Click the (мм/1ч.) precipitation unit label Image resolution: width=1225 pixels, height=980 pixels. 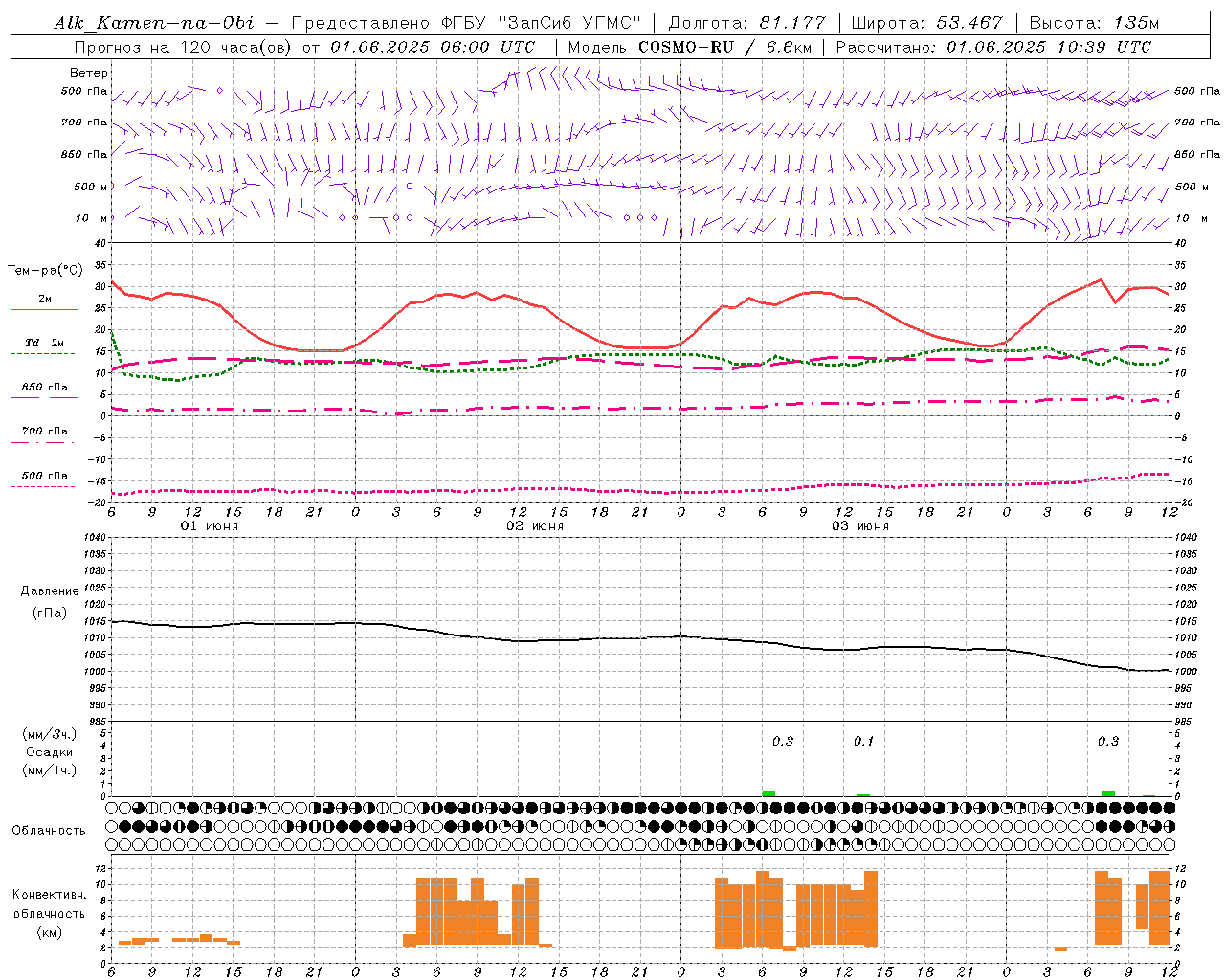[49, 770]
